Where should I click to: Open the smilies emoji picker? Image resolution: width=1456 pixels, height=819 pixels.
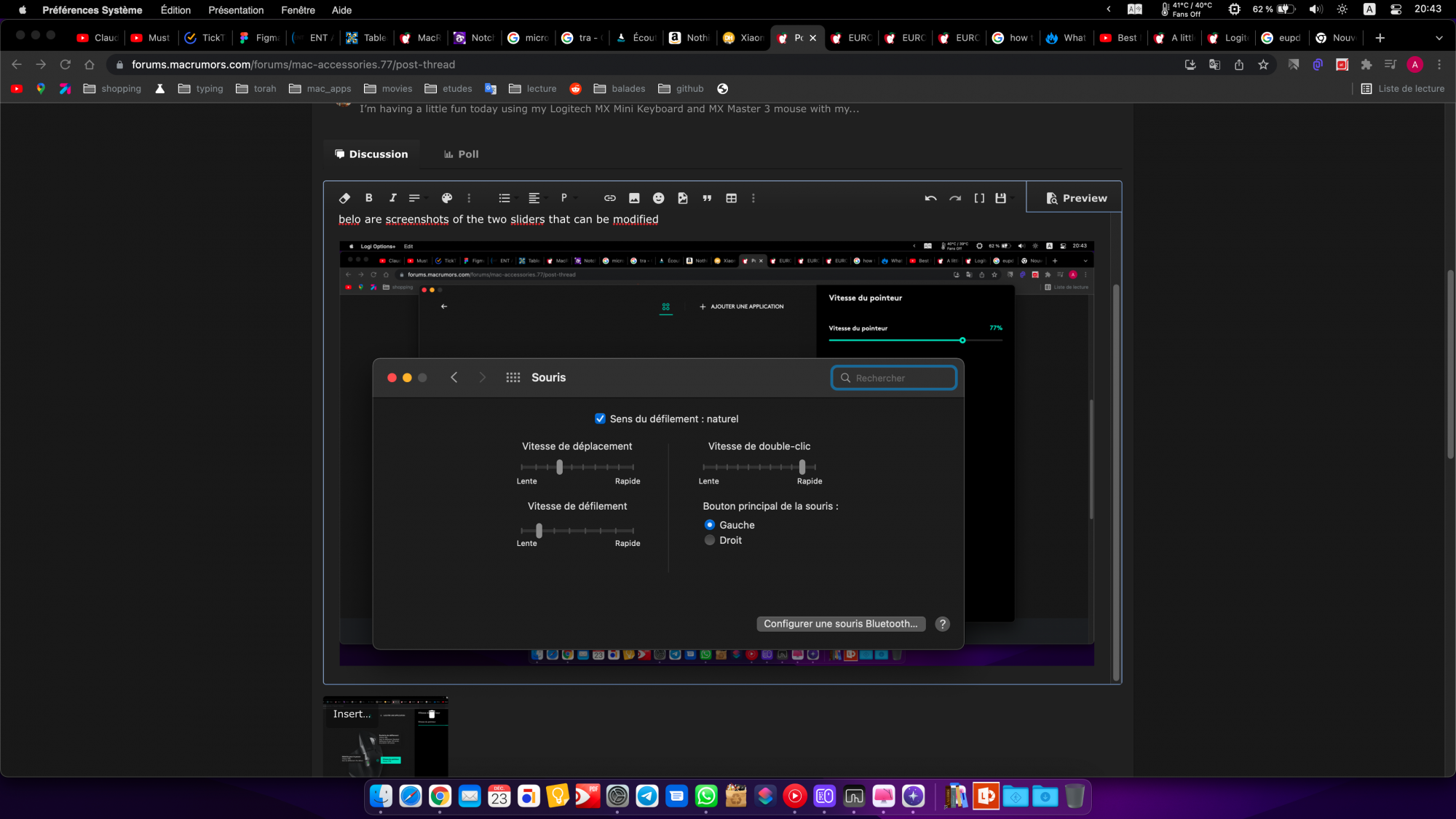point(658,198)
